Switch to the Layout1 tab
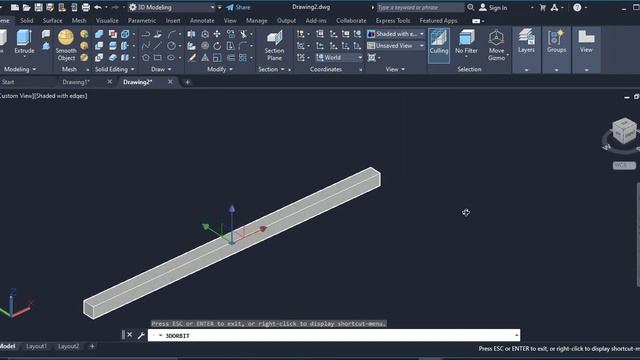Viewport: 640px width, 360px height. click(36, 346)
